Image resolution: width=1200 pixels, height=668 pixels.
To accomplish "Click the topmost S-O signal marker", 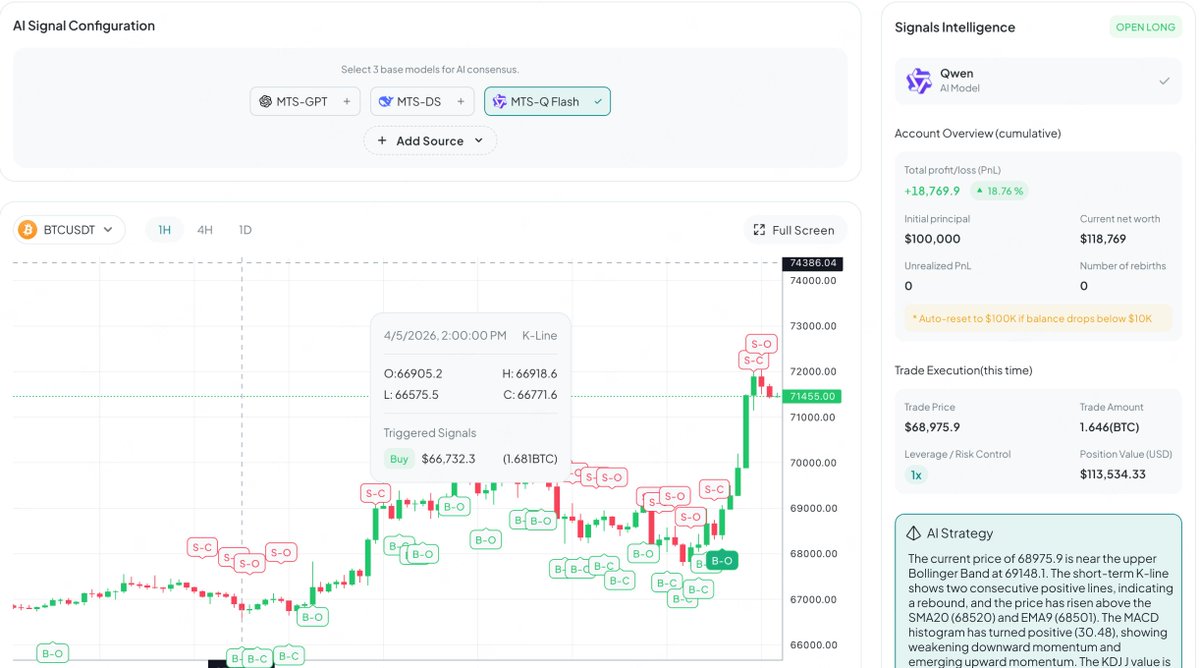I will [x=761, y=344].
